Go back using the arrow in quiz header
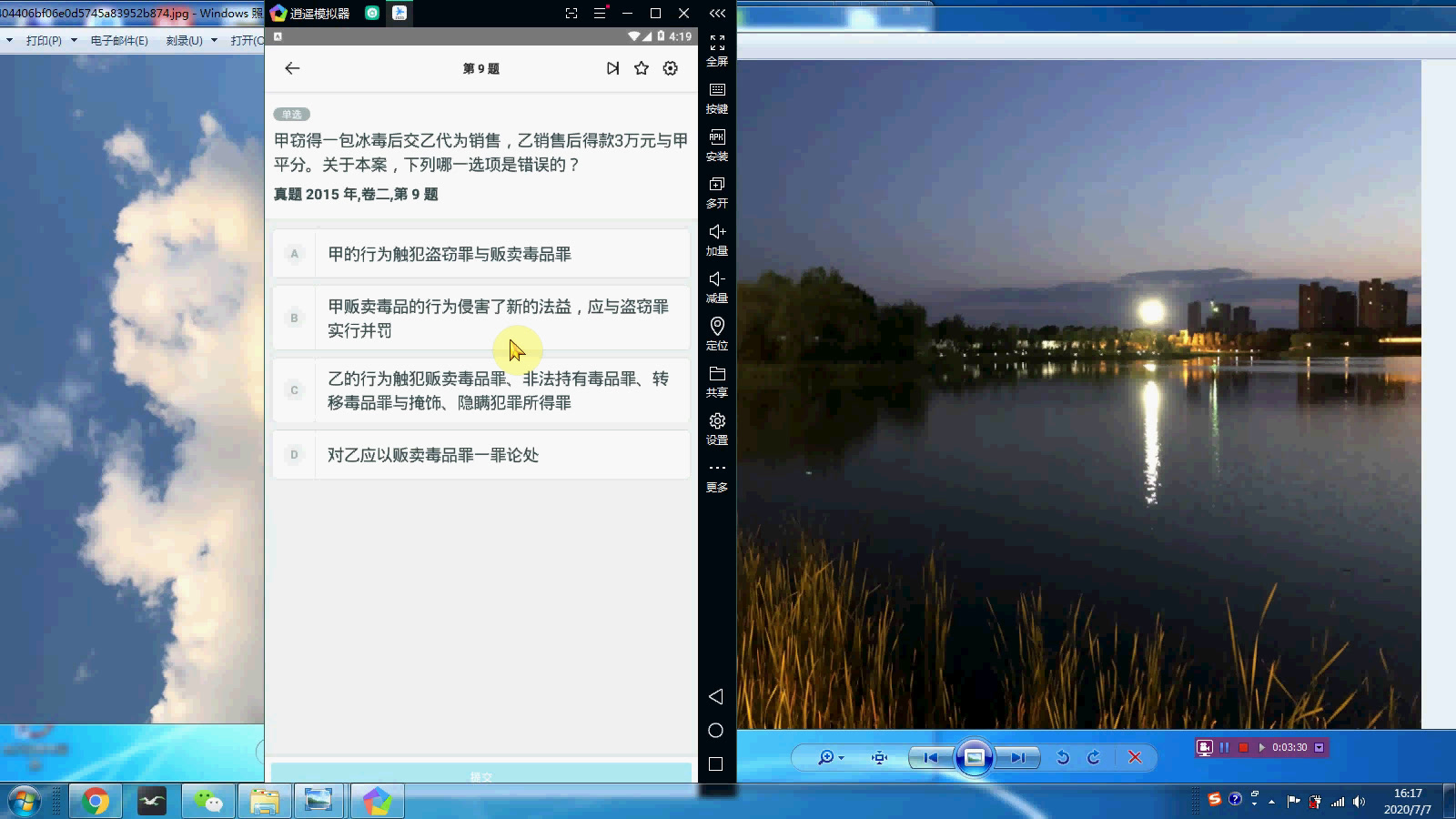The width and height of the screenshot is (1456, 819). pos(292,68)
